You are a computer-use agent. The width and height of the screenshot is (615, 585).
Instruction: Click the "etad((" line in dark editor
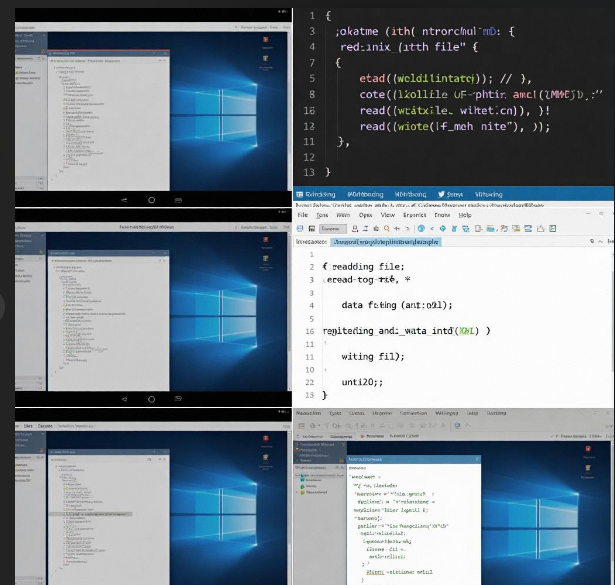[445, 78]
